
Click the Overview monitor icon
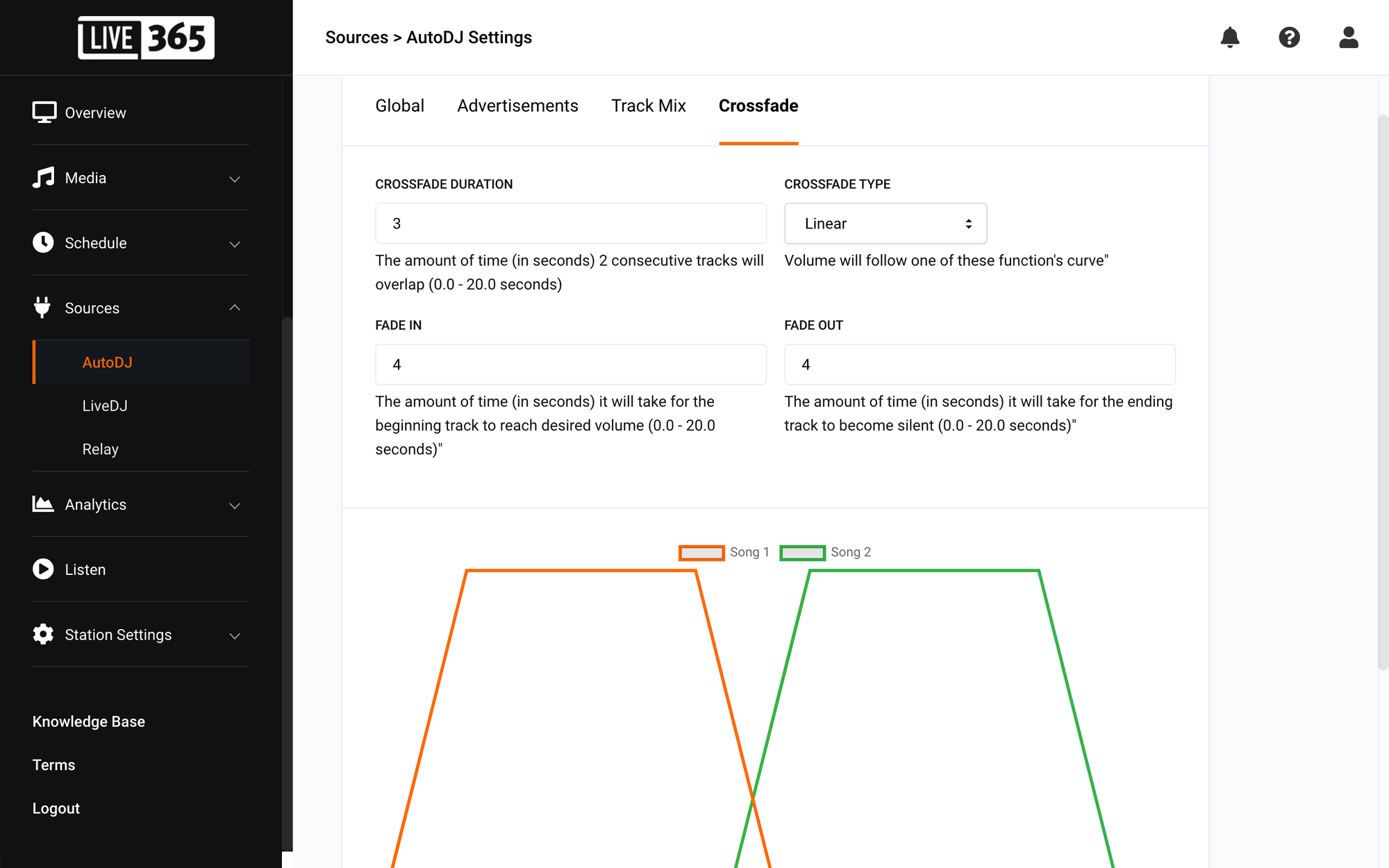tap(44, 112)
